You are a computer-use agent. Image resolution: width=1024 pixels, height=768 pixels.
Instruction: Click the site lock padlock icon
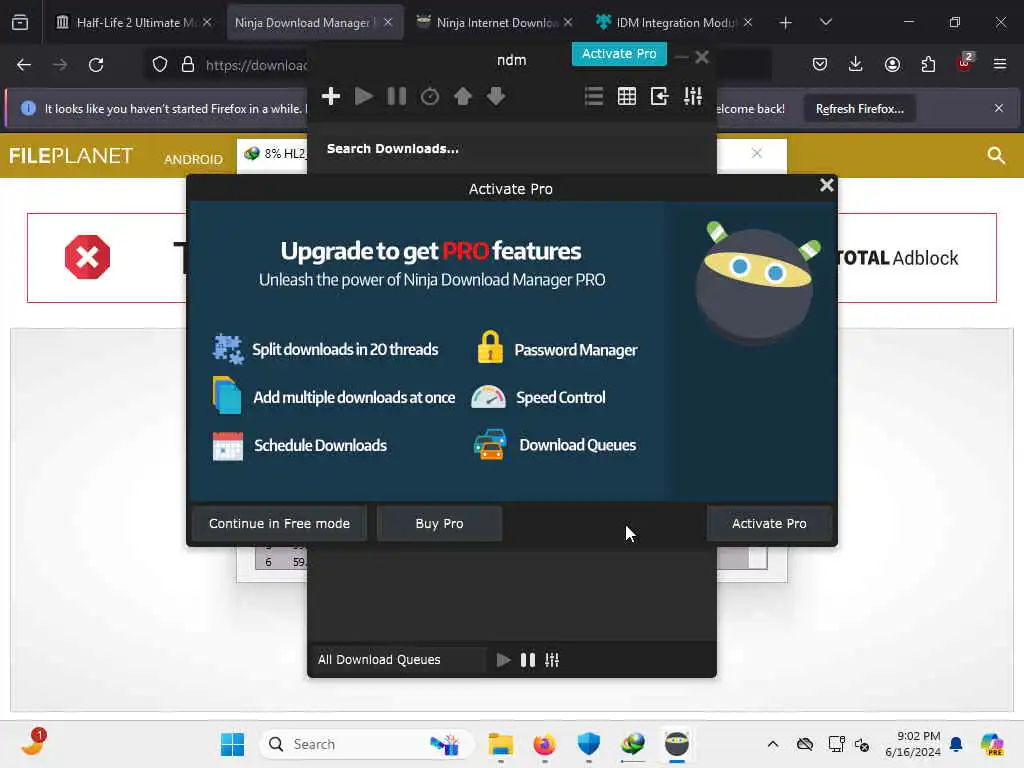tap(188, 65)
